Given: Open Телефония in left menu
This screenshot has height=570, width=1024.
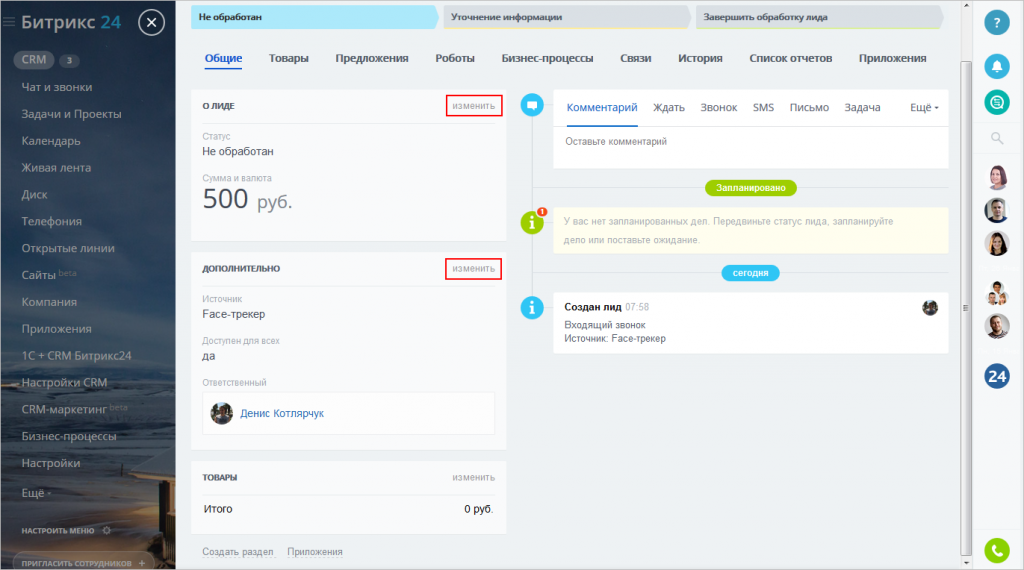Looking at the screenshot, I should pos(52,221).
